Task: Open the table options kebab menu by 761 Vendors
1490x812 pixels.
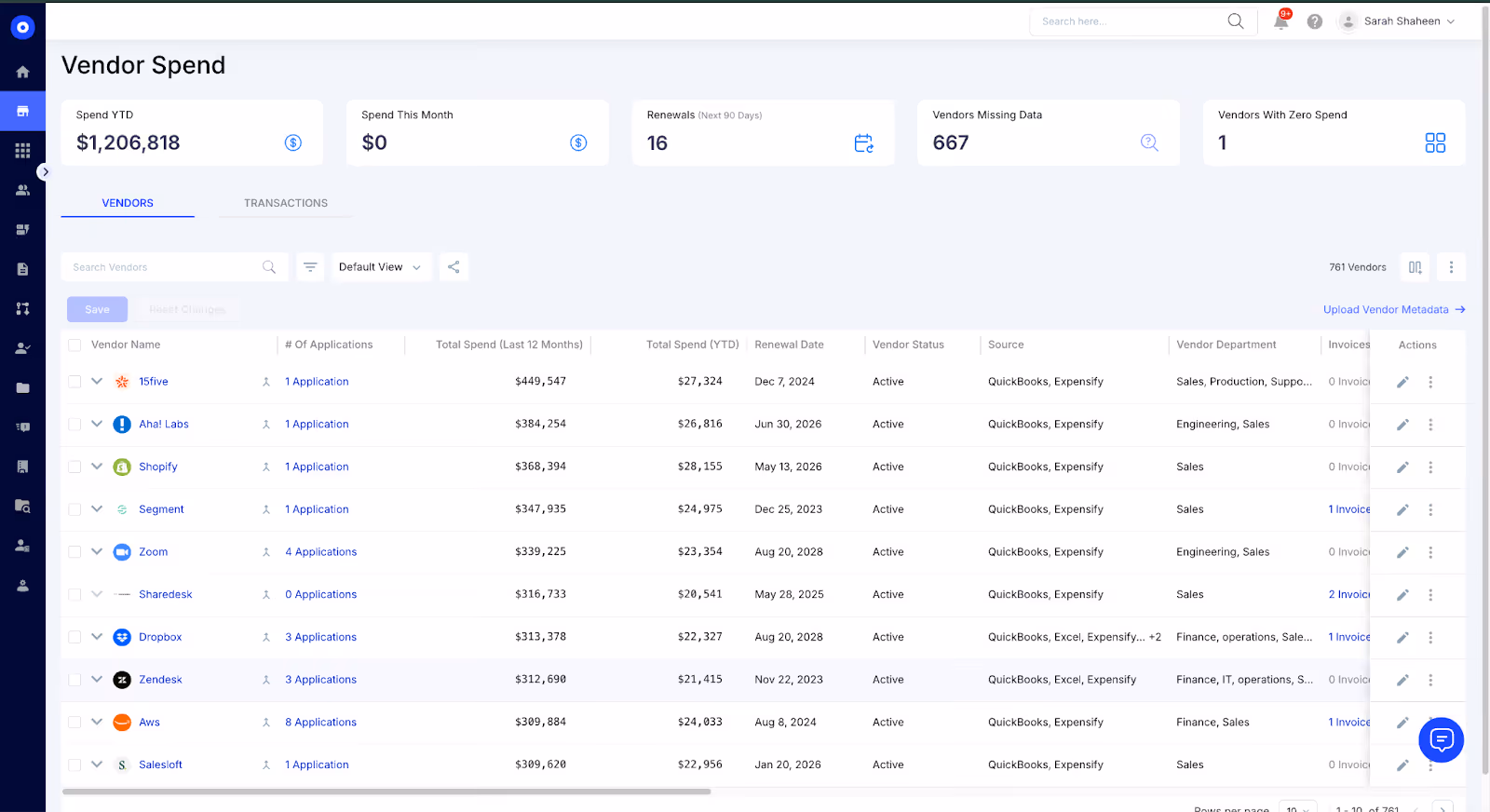Action: click(1451, 267)
